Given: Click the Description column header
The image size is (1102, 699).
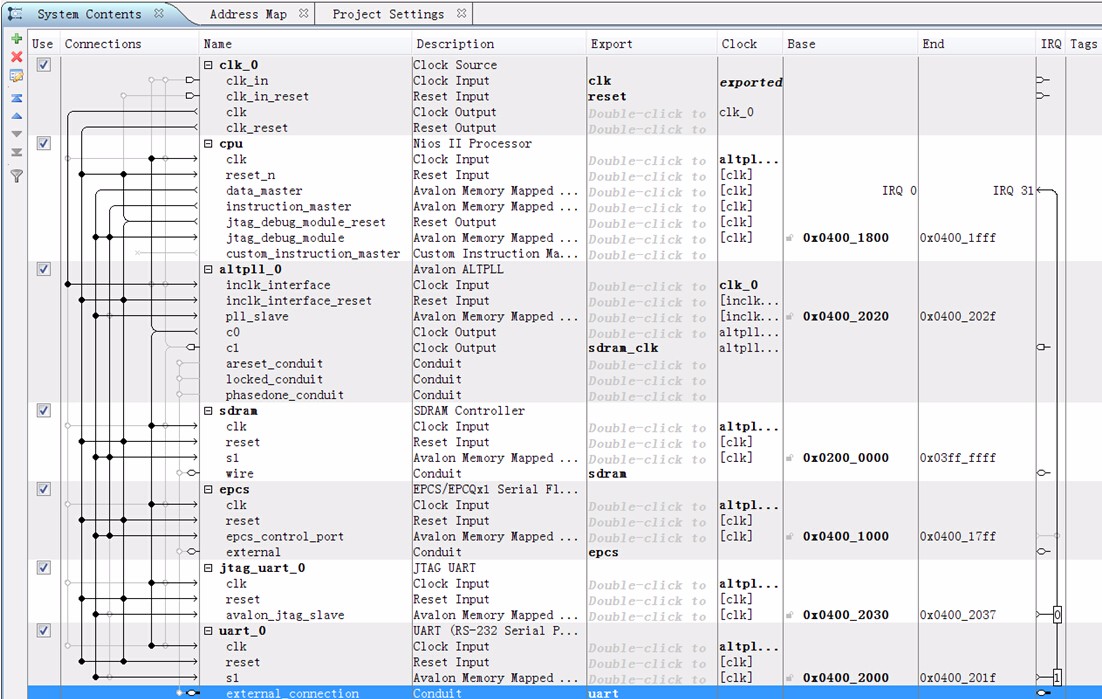Looking at the screenshot, I should coord(455,44).
